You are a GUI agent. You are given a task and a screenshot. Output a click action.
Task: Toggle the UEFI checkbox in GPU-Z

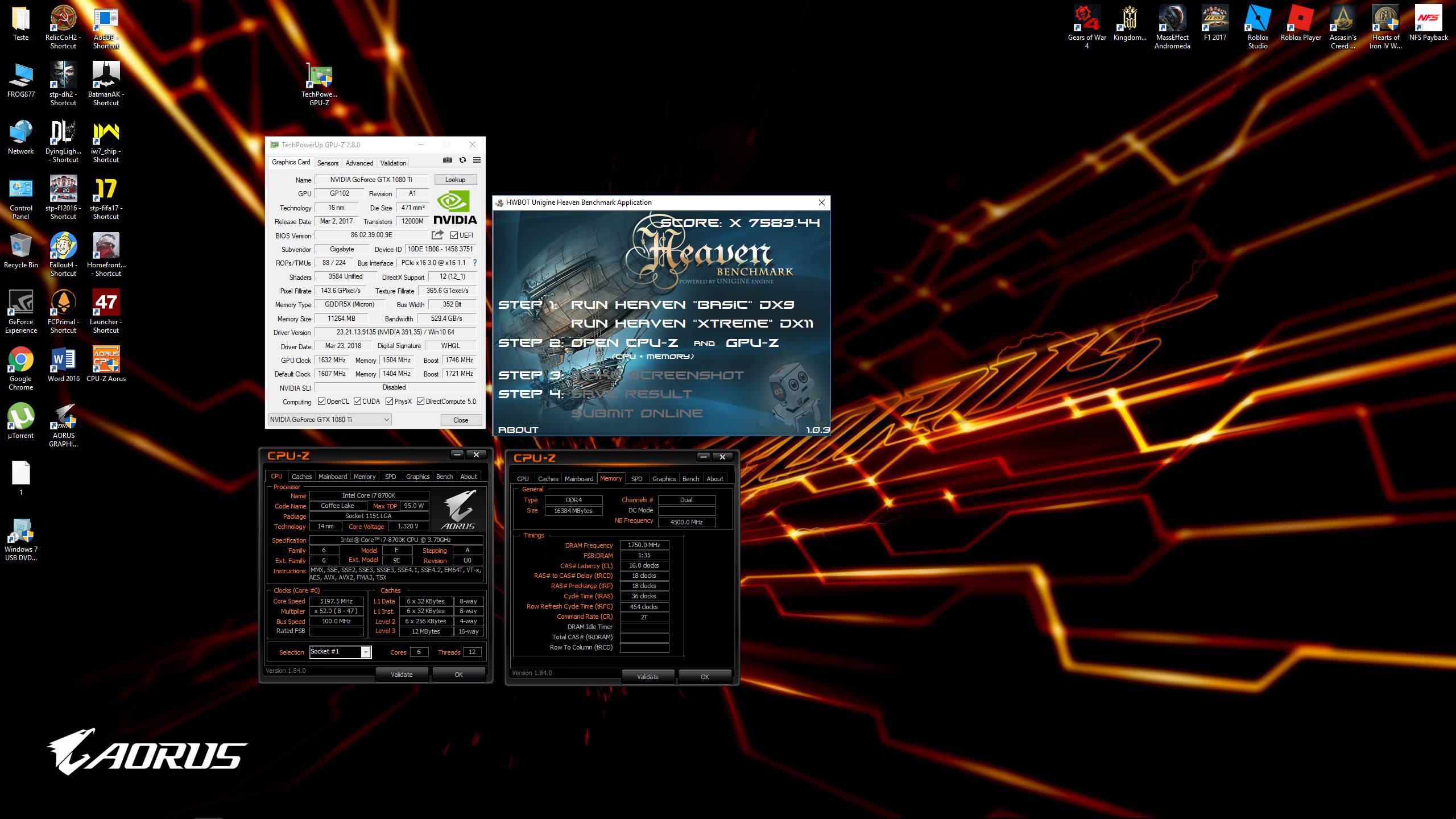454,235
